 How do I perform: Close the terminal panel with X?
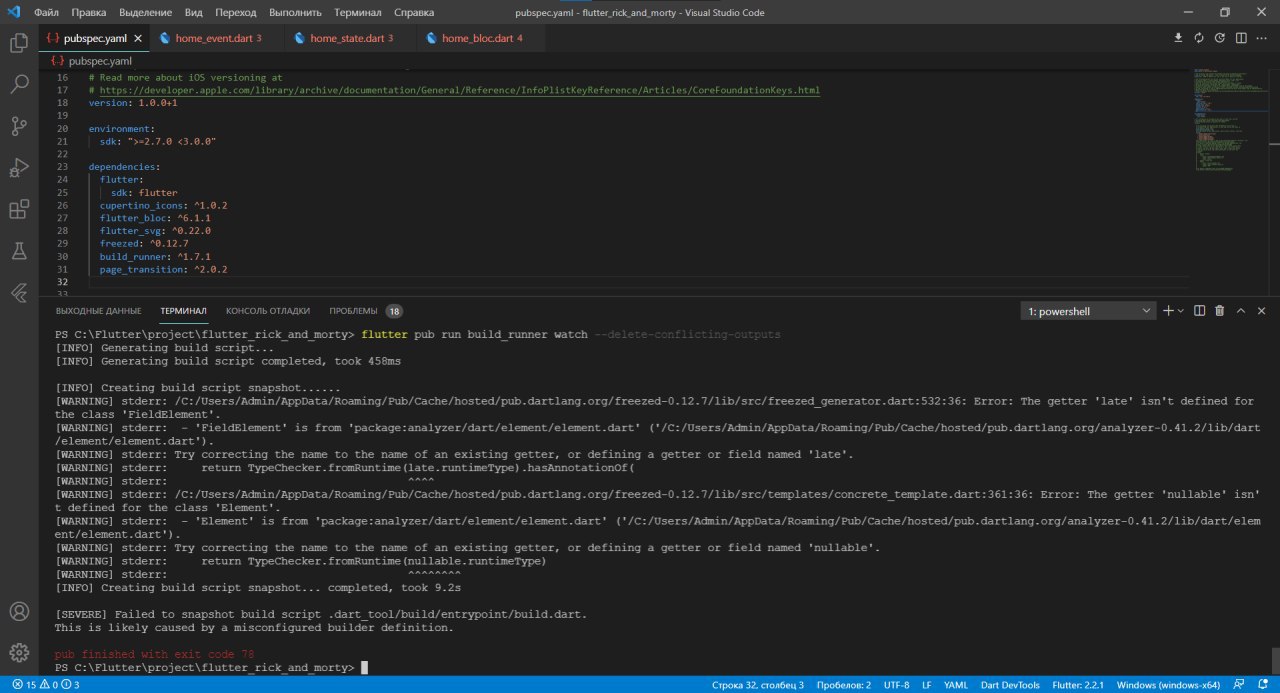[x=1262, y=311]
